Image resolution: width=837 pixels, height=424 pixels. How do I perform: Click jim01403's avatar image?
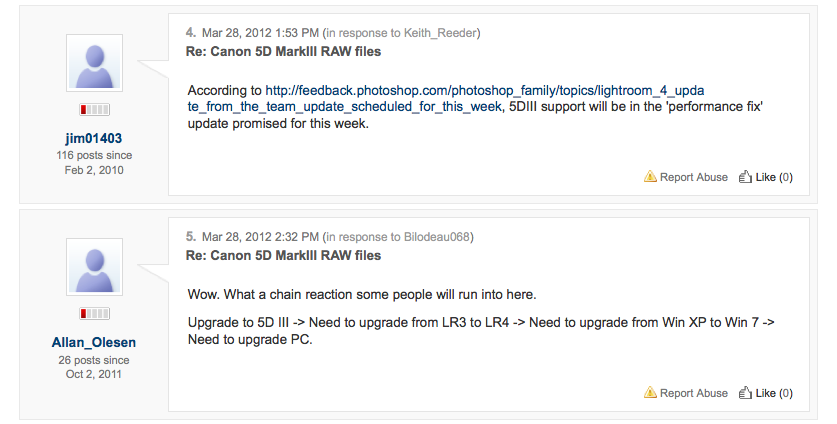pyautogui.click(x=94, y=63)
